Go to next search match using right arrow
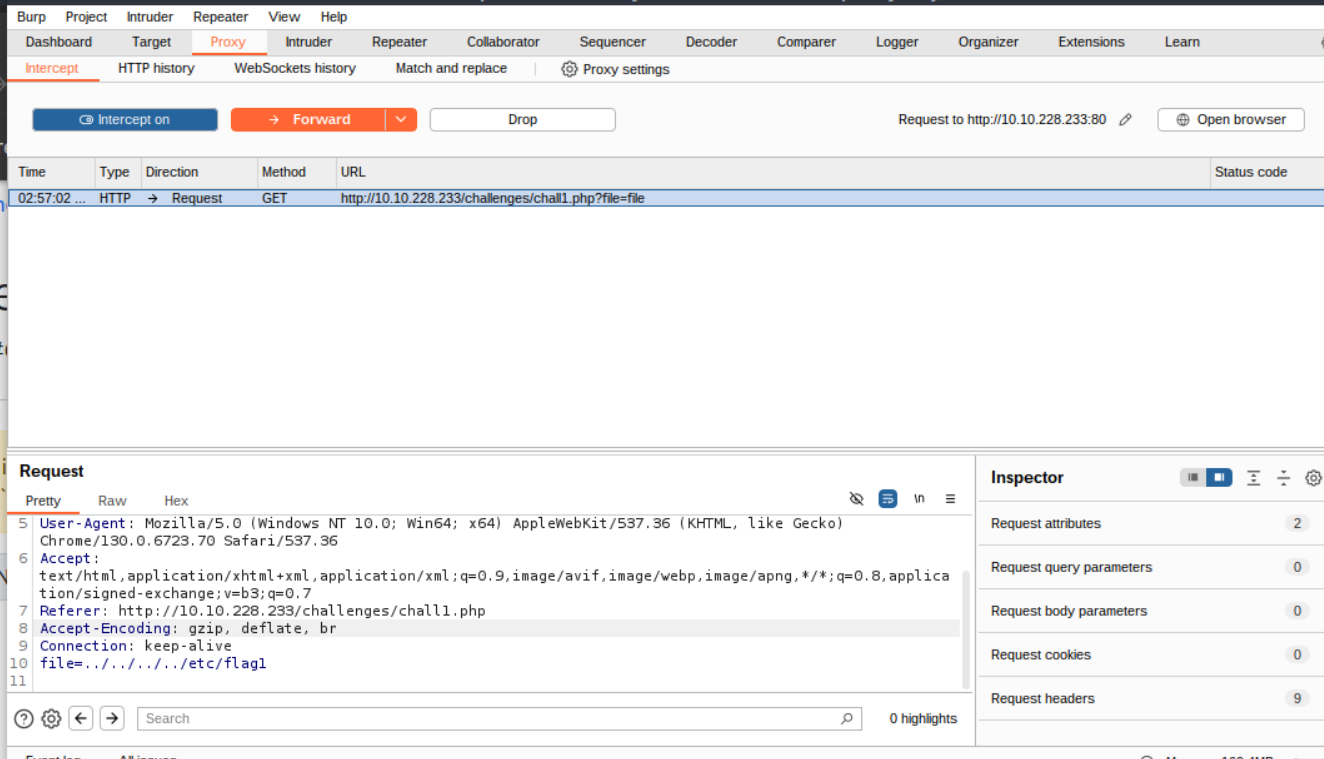 pos(112,718)
